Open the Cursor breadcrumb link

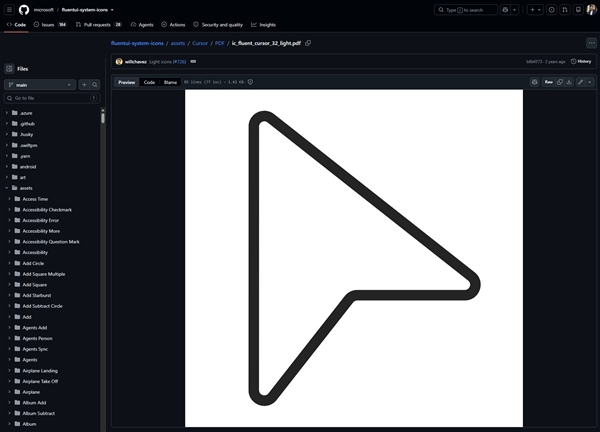200,43
